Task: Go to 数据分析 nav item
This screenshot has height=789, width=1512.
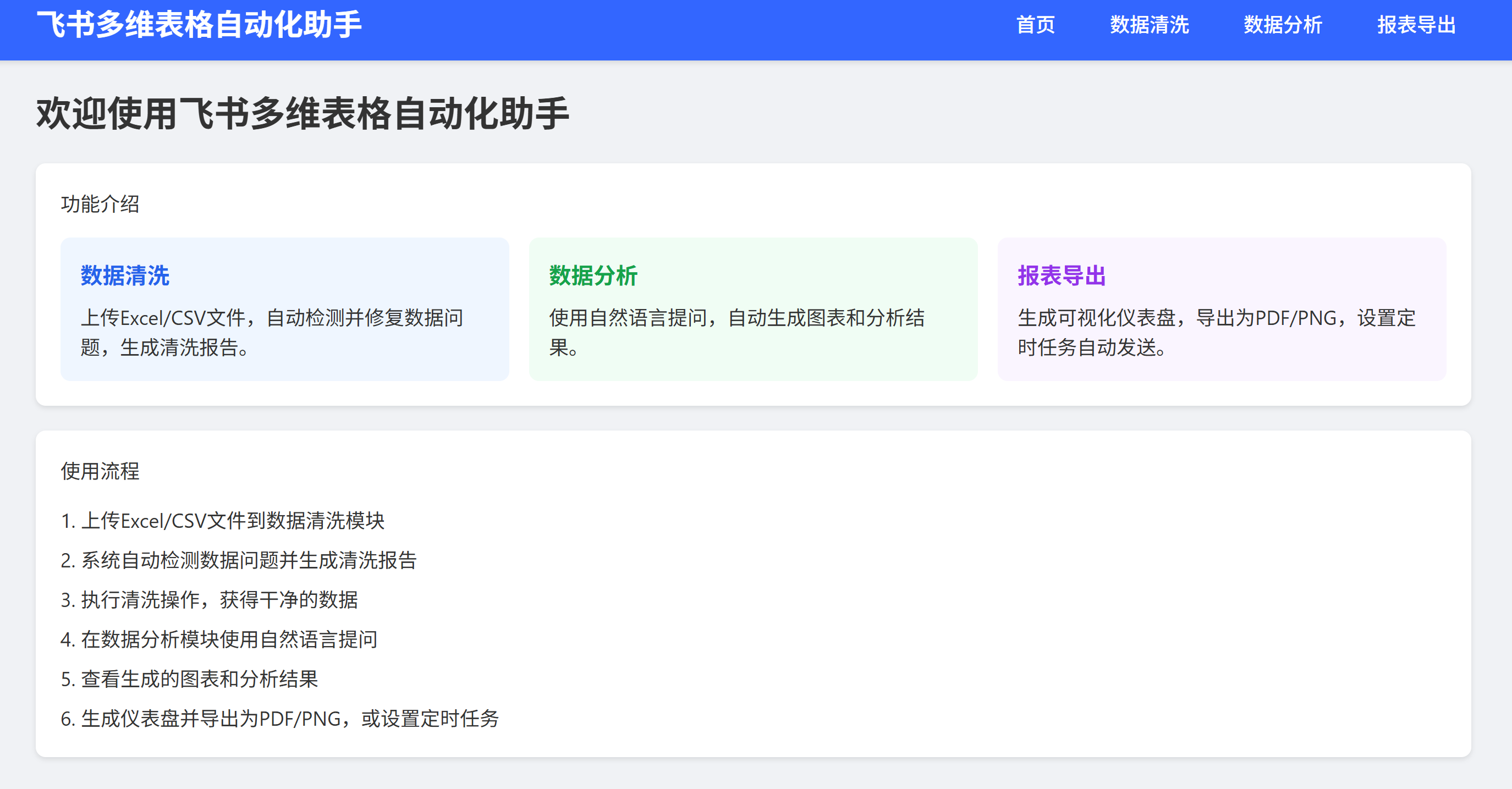Action: [1283, 25]
